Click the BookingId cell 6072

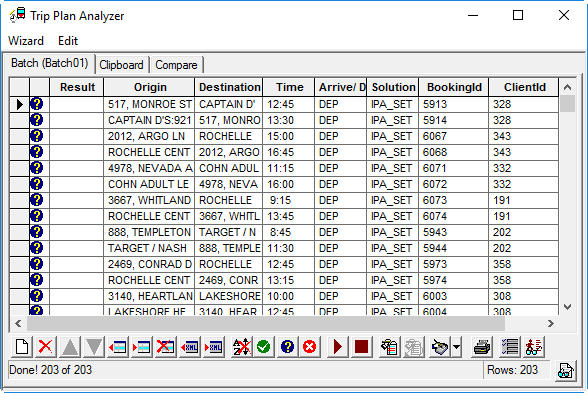click(x=454, y=184)
